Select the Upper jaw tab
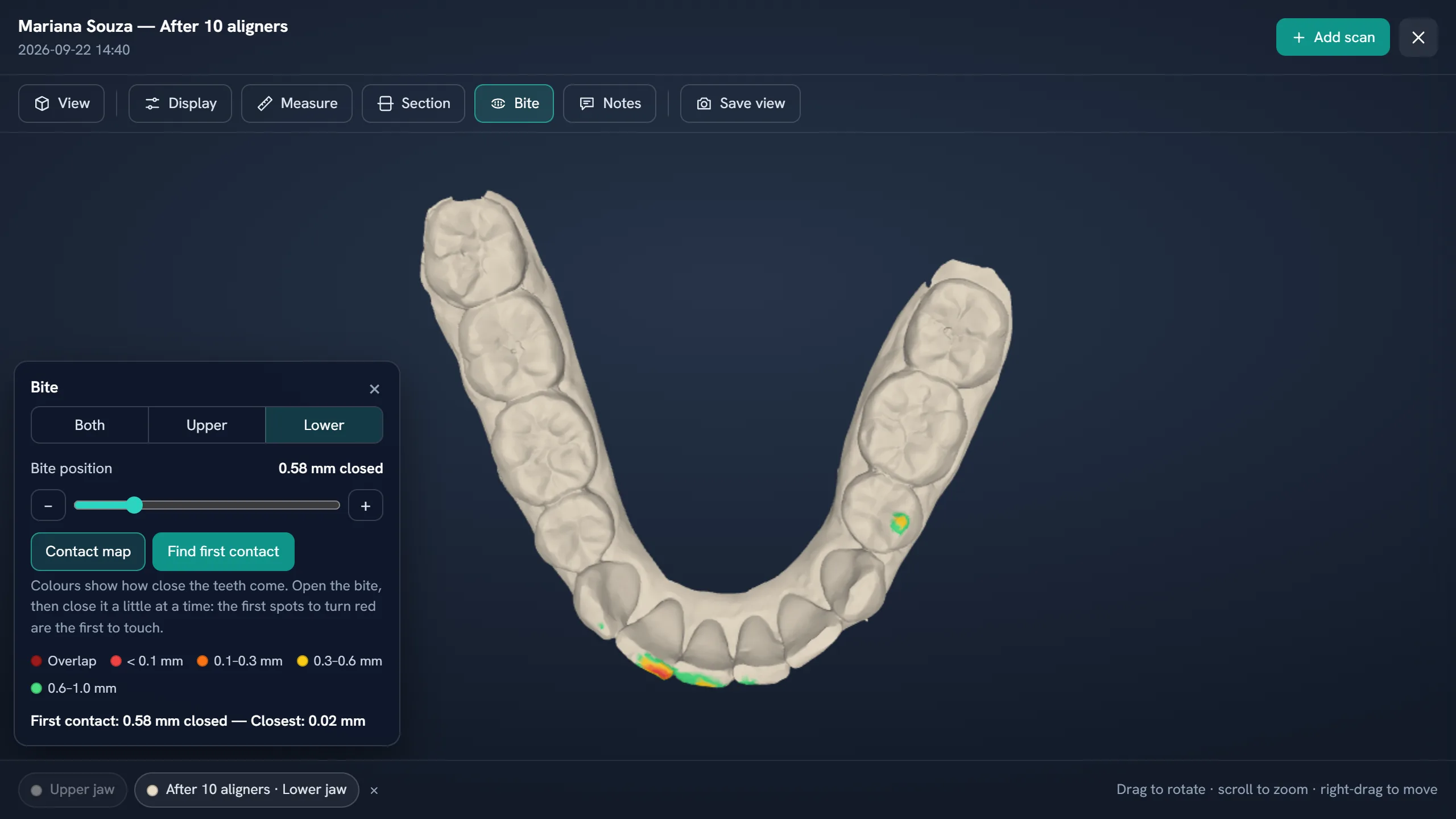1456x819 pixels. [x=207, y=425]
